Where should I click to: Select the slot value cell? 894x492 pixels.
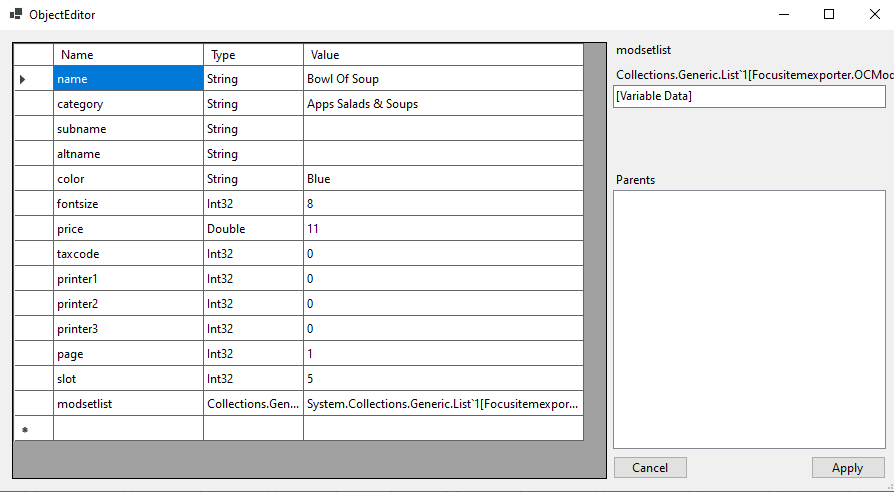442,379
